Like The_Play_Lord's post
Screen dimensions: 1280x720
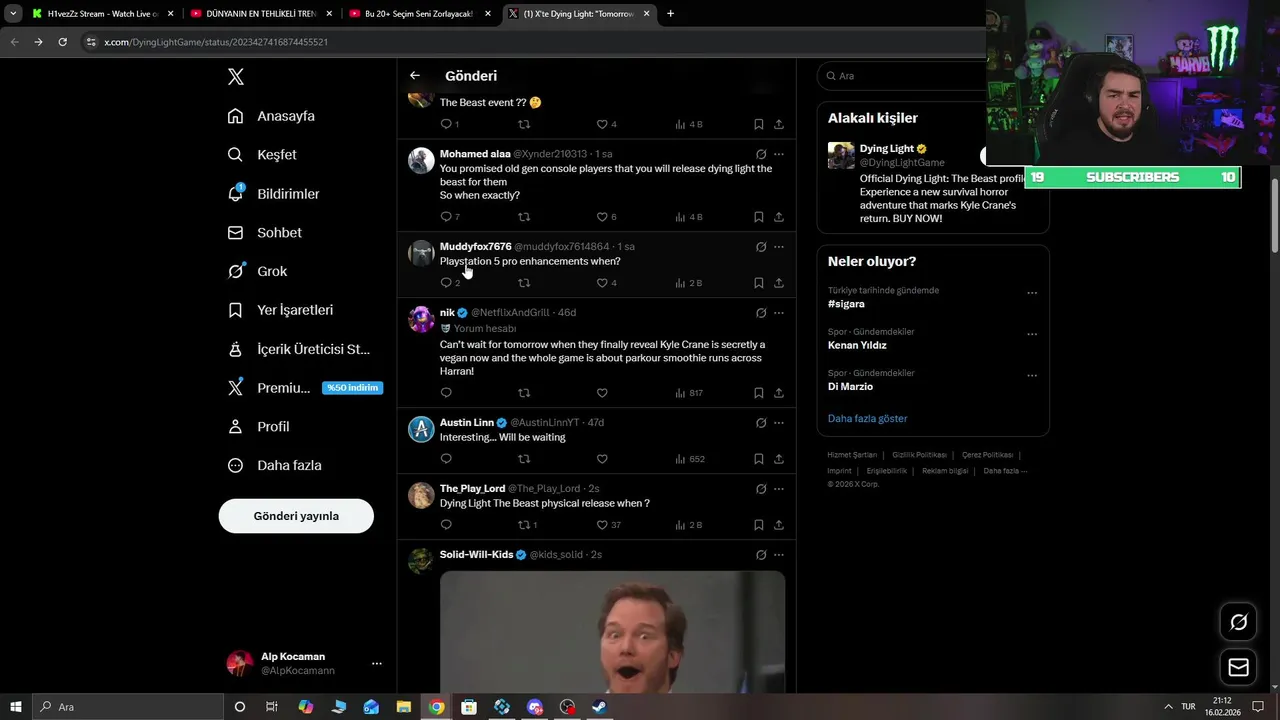(602, 525)
